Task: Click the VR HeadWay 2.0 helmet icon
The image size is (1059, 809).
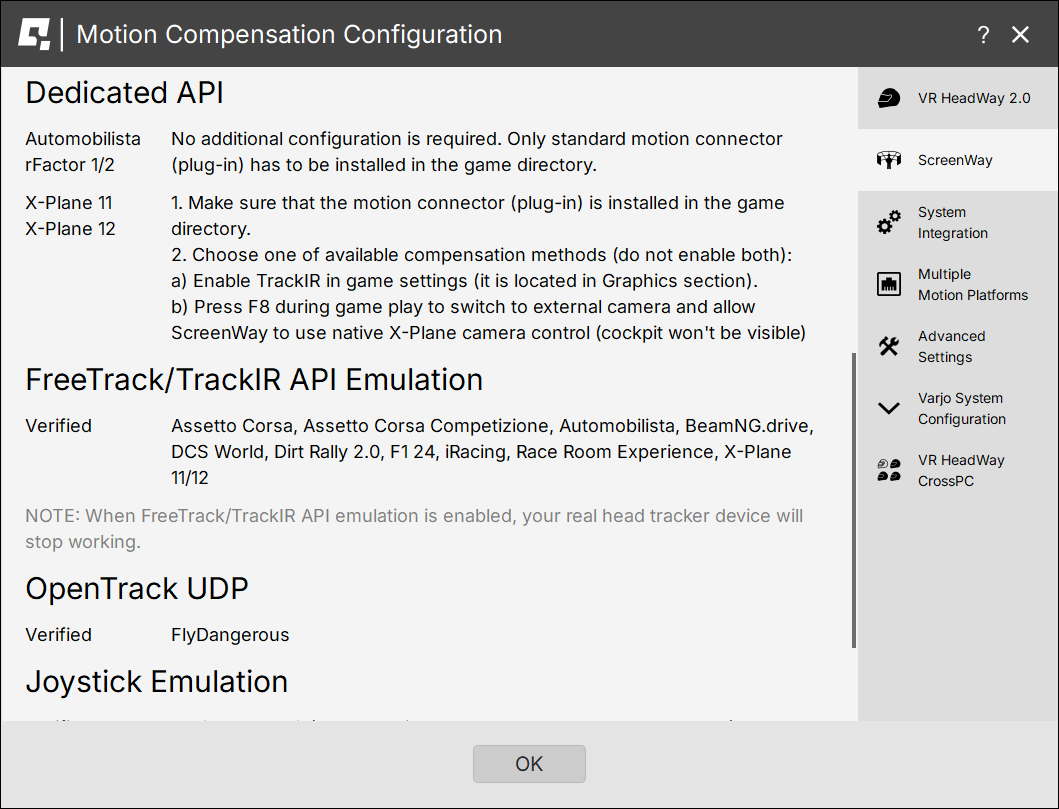Action: tap(888, 98)
